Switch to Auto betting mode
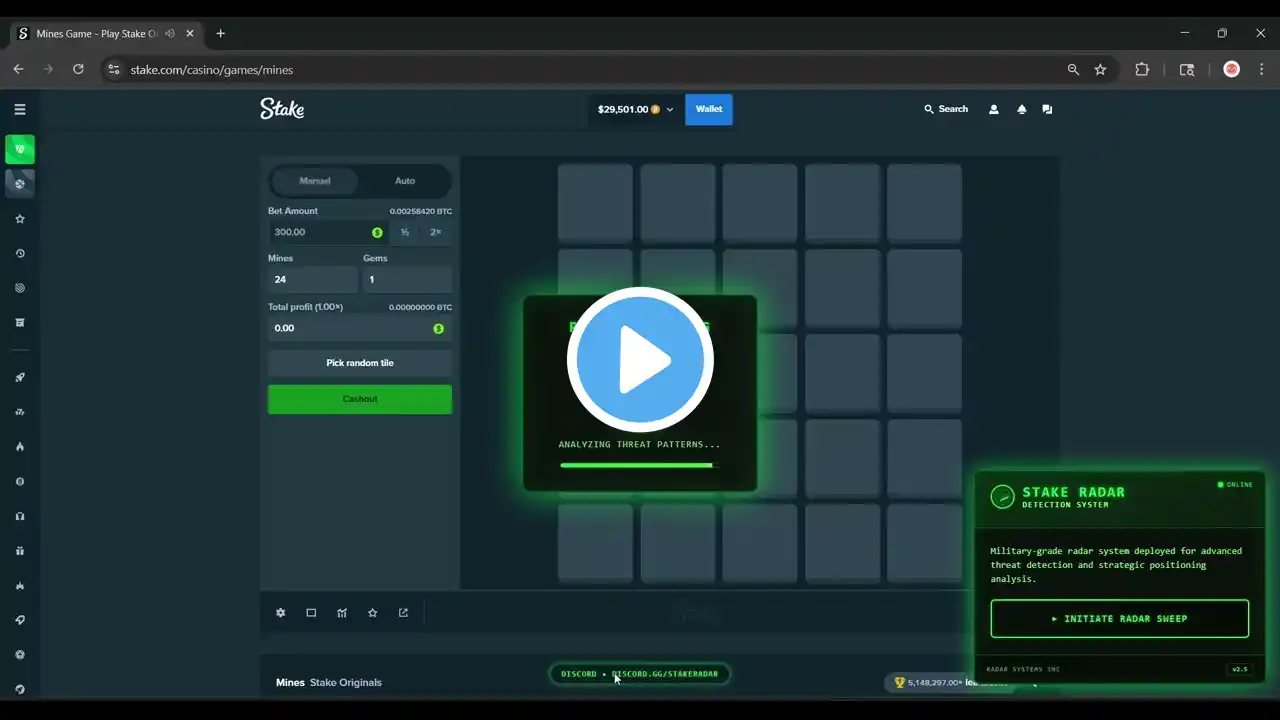 (x=405, y=181)
